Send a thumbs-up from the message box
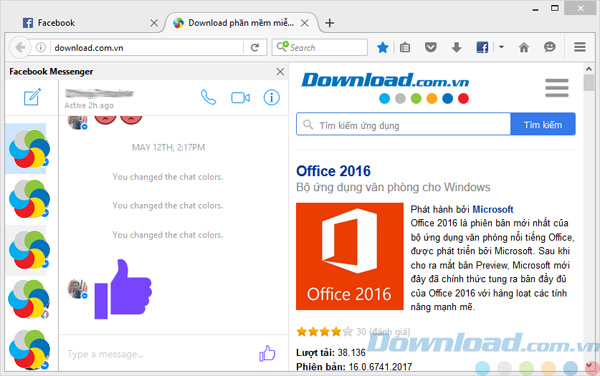Viewport: 600px width, 376px height. pyautogui.click(x=267, y=353)
